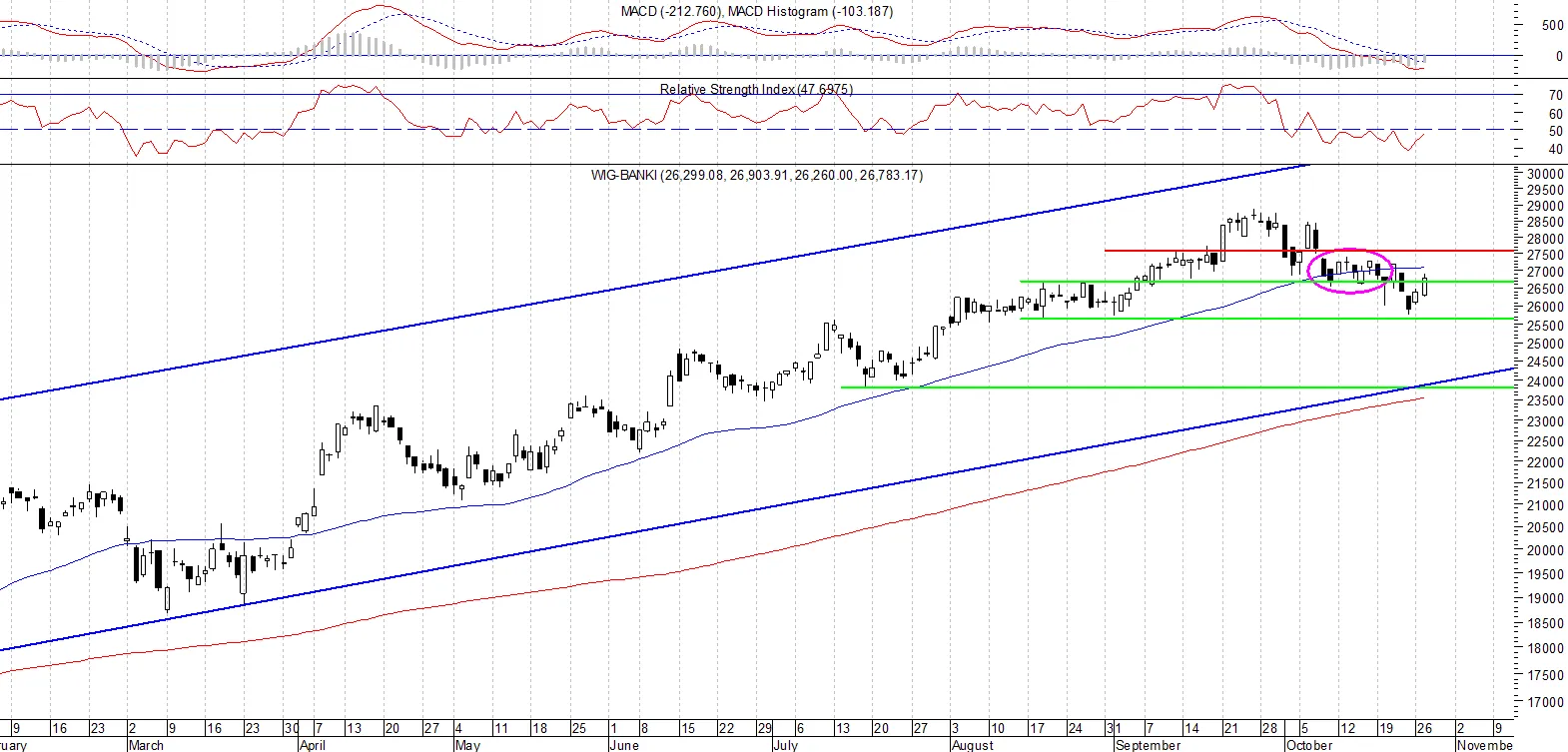The image size is (1568, 752).
Task: Click the 70 level on RSI axis
Action: point(1556,96)
